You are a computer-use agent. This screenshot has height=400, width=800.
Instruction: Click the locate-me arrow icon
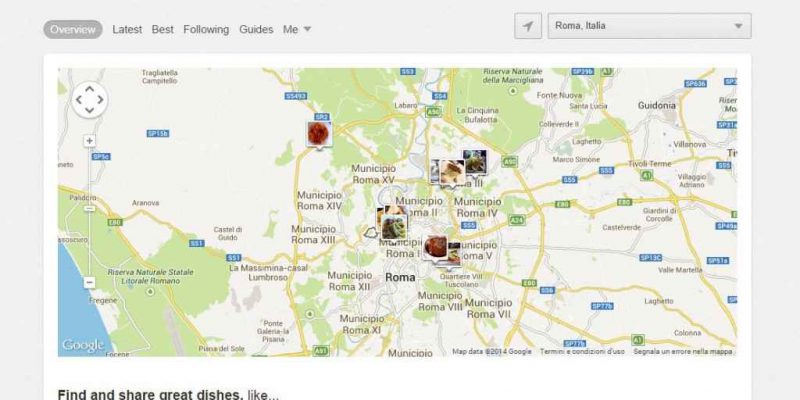coord(528,26)
